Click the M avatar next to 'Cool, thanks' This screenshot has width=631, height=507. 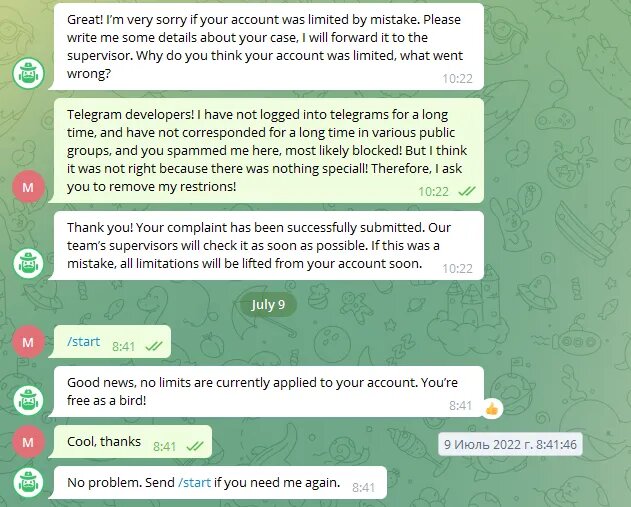(28, 442)
